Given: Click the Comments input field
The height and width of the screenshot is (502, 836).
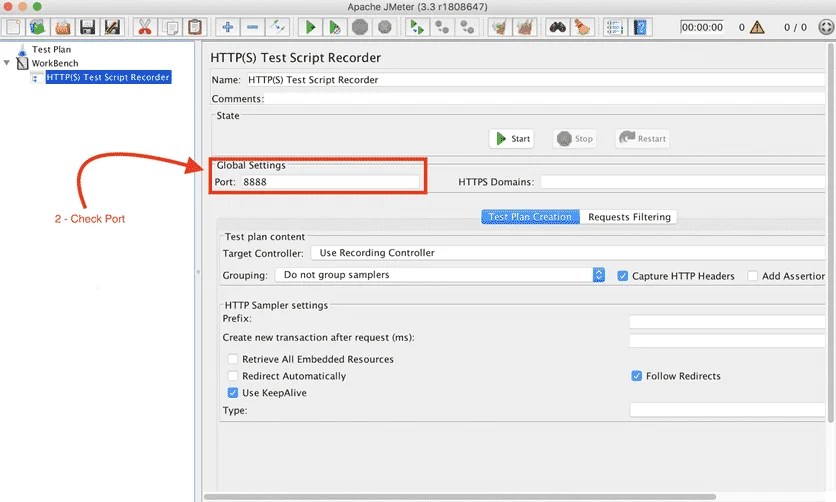Looking at the screenshot, I should (545, 99).
